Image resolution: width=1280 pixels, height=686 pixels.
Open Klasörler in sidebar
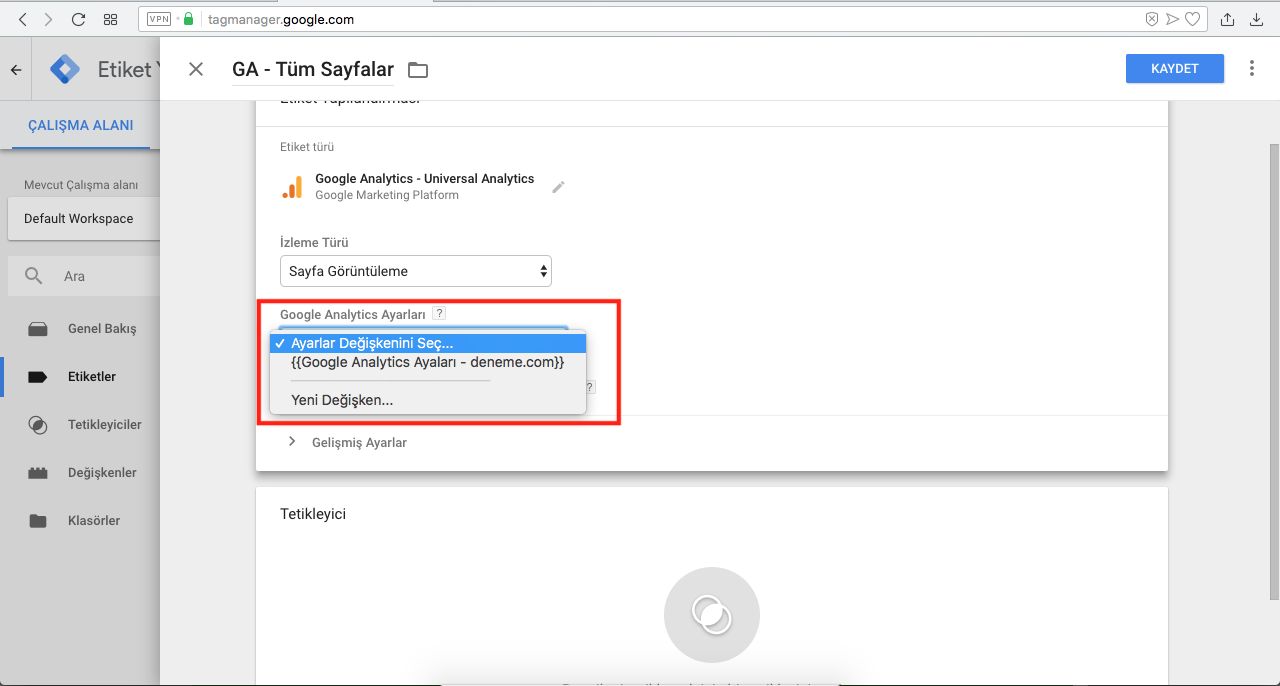[x=80, y=521]
